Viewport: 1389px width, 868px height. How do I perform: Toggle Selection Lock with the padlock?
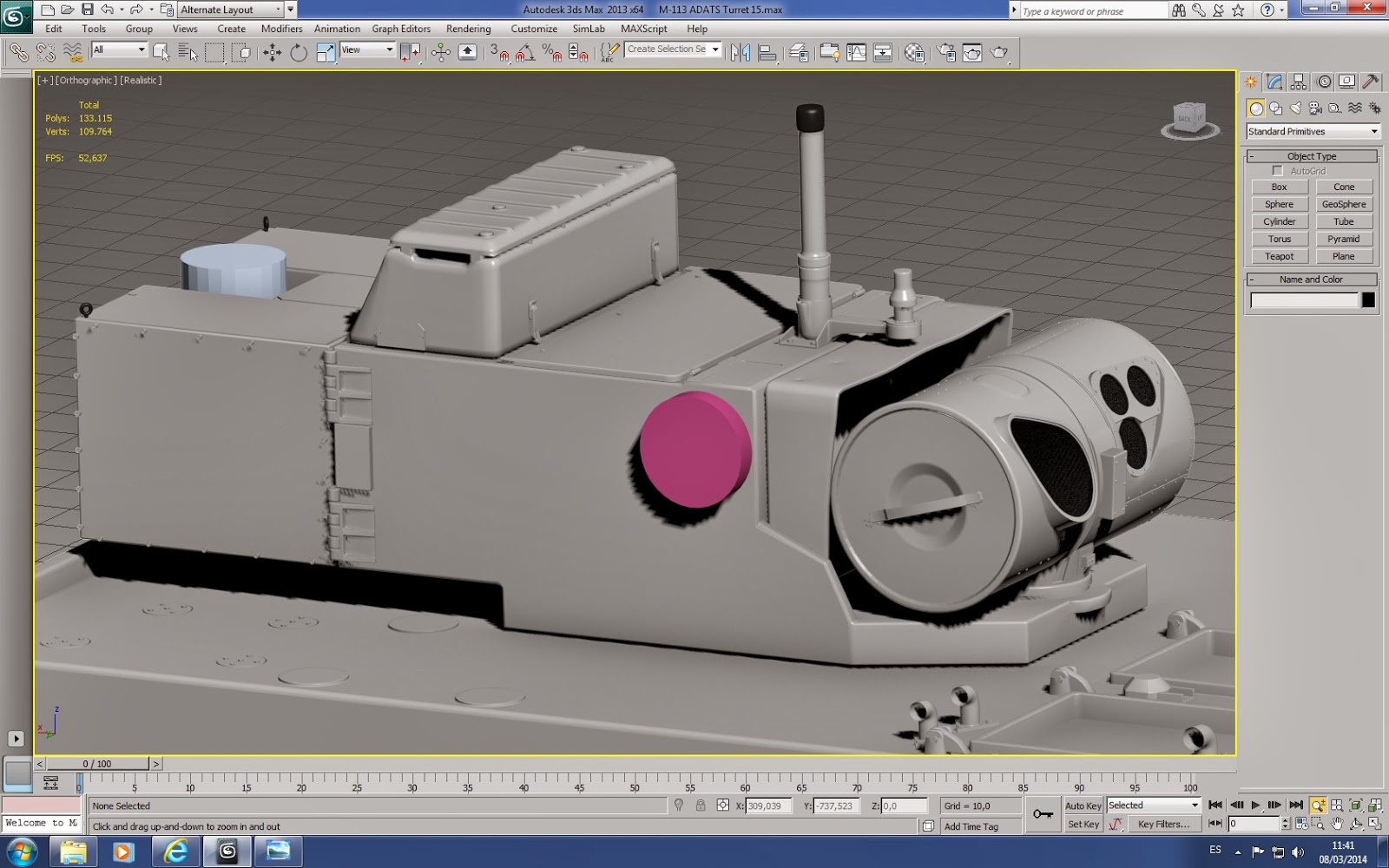701,806
